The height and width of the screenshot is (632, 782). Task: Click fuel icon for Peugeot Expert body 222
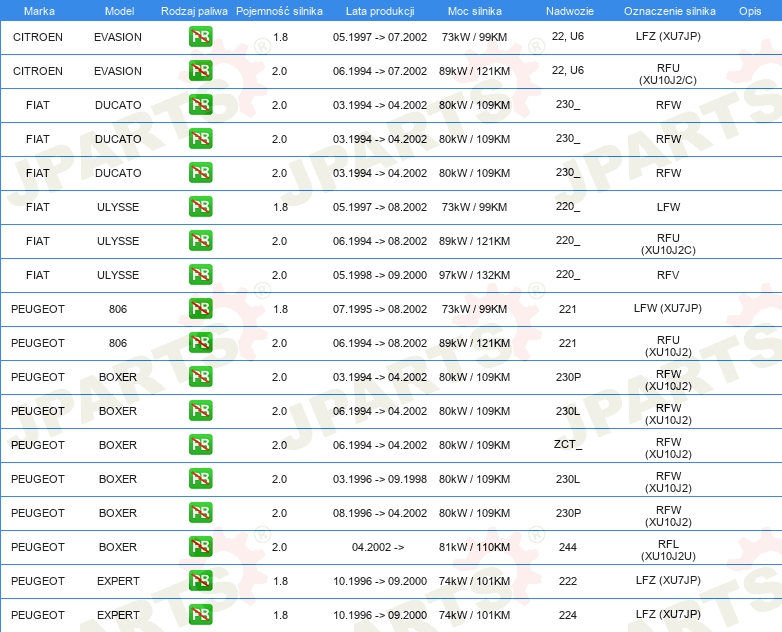[x=200, y=581]
